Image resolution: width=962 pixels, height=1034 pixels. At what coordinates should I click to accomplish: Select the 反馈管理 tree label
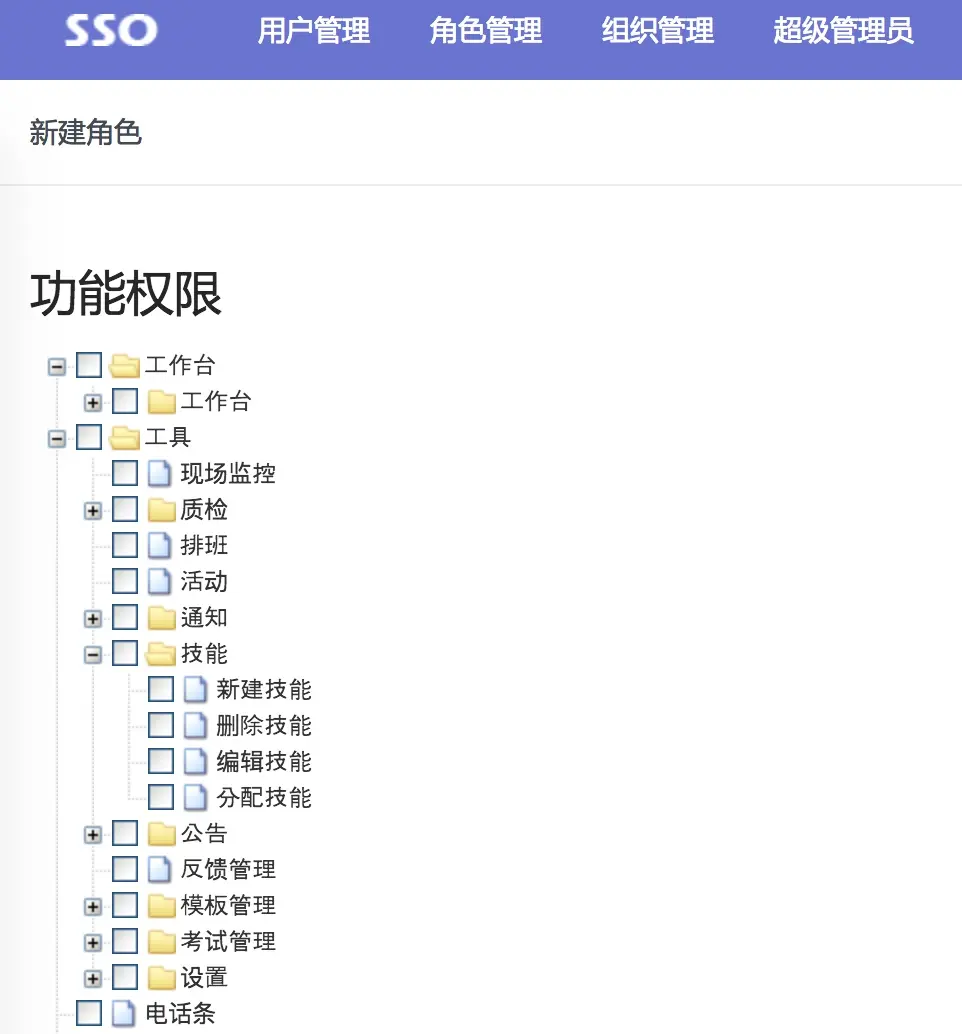tap(228, 870)
